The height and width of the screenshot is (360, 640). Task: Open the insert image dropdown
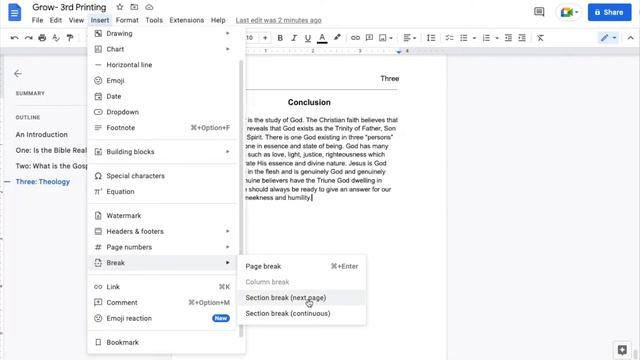[386, 38]
